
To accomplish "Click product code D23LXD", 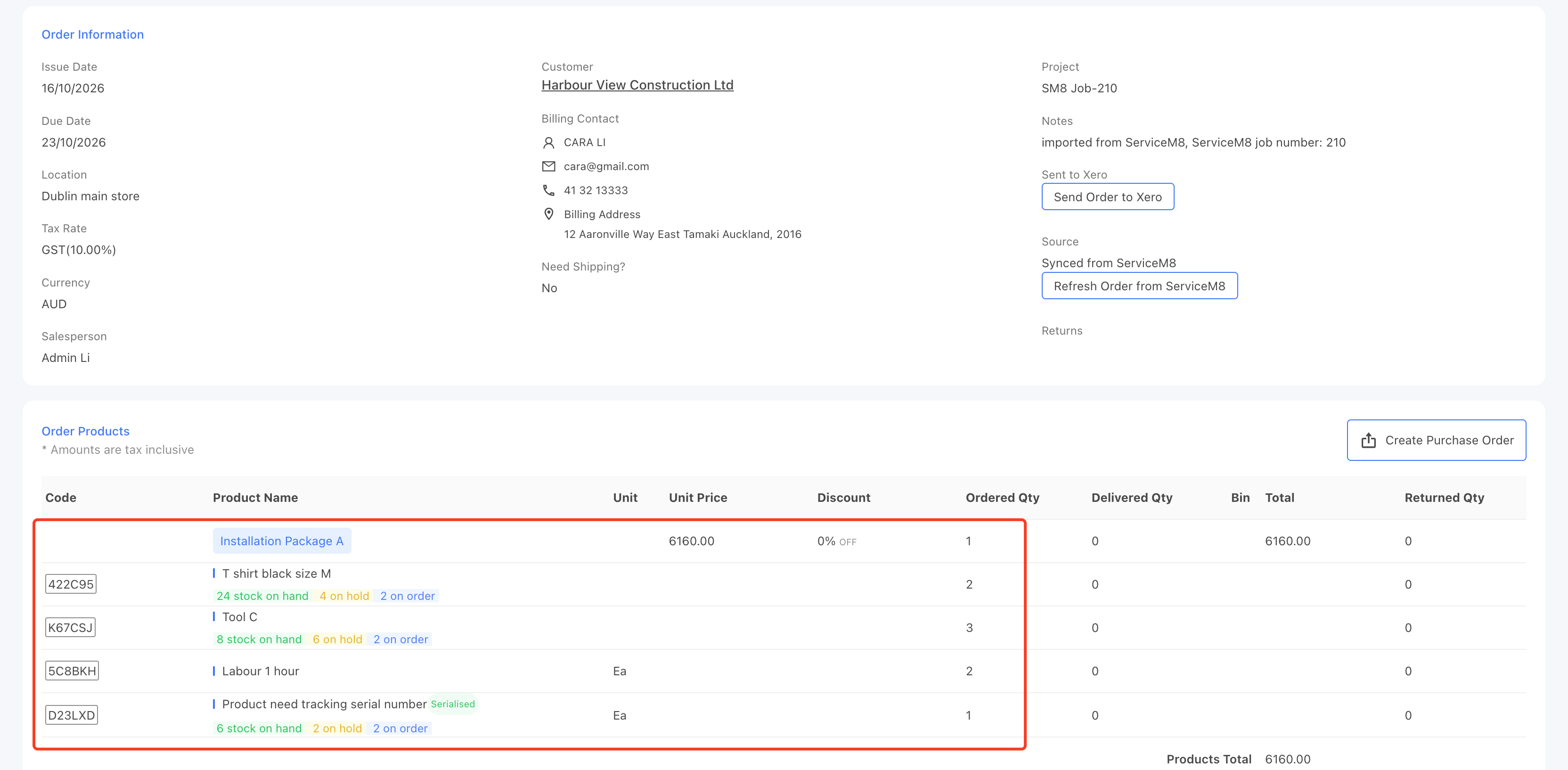I will coord(71,715).
